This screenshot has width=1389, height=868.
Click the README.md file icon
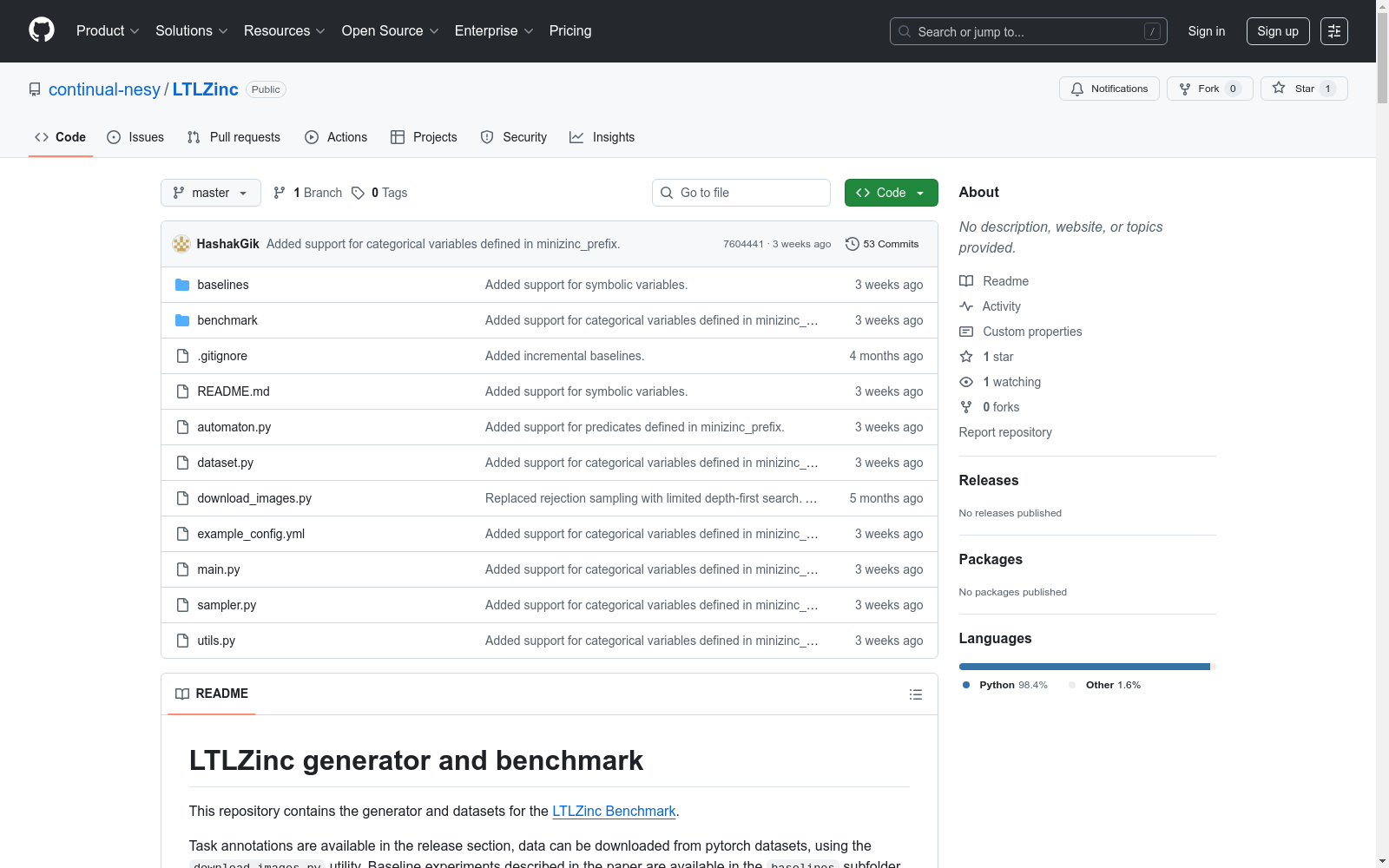[x=182, y=391]
